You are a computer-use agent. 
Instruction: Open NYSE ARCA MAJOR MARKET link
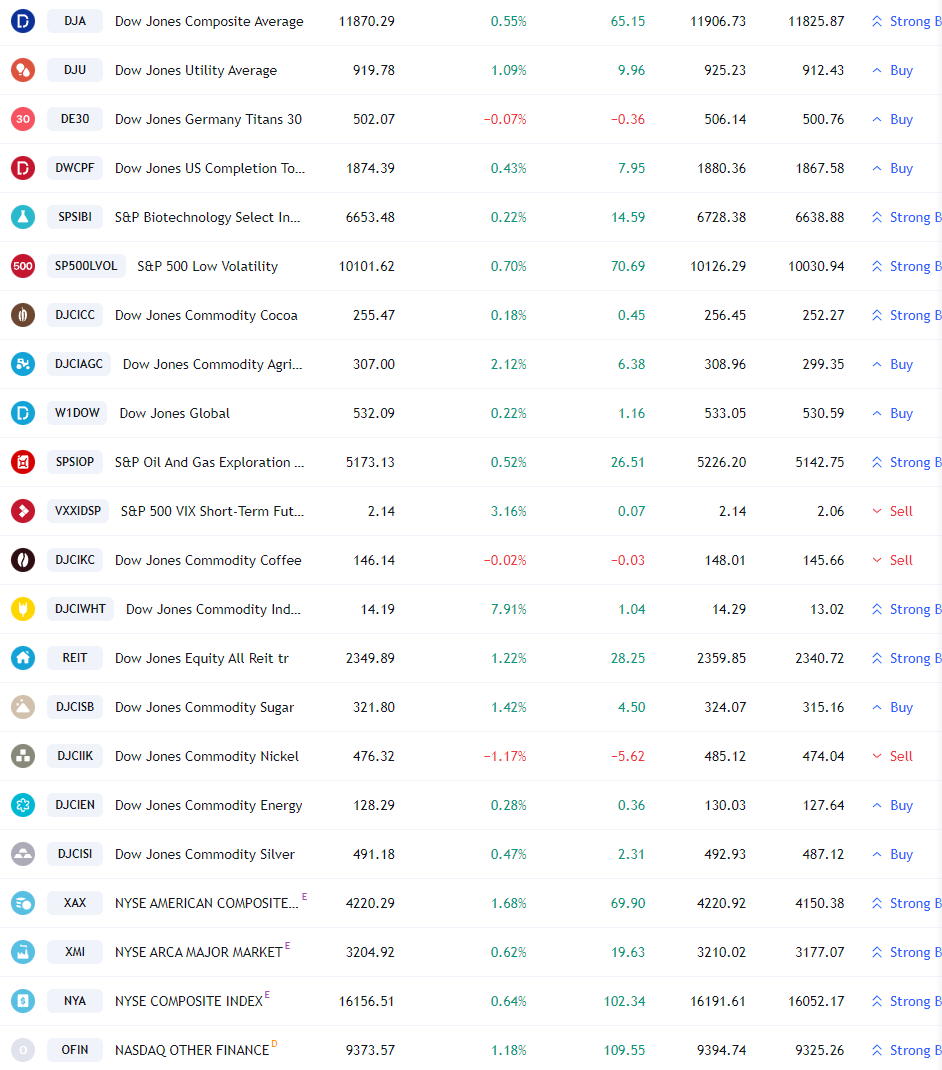coord(199,952)
